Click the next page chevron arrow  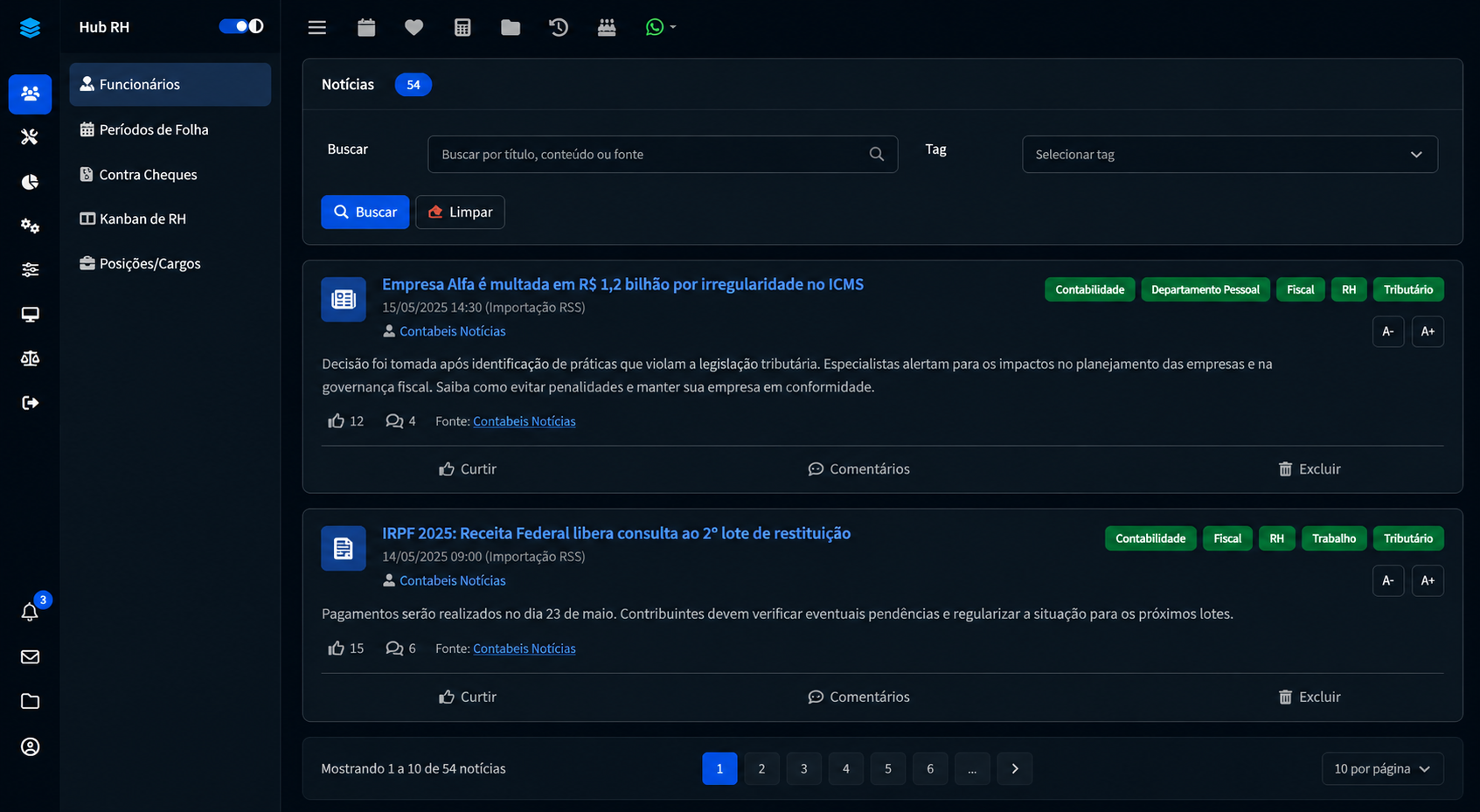(1015, 769)
